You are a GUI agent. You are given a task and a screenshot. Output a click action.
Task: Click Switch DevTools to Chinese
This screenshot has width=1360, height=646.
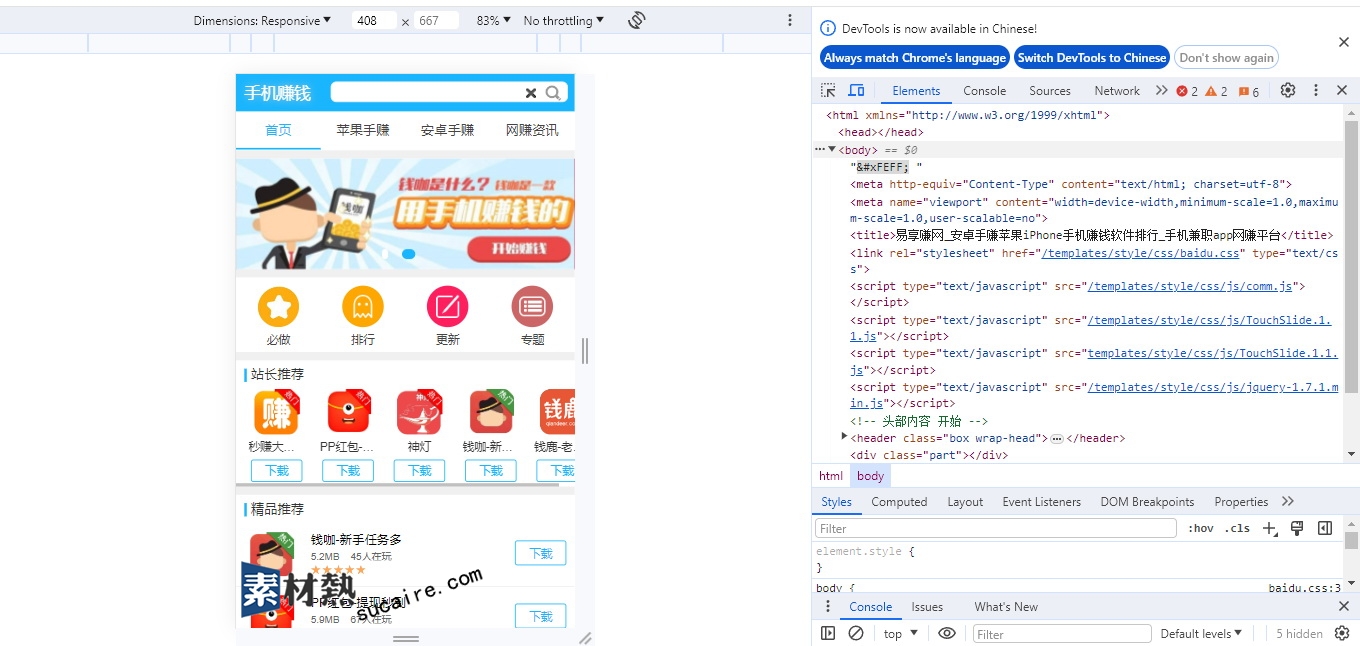(x=1092, y=58)
